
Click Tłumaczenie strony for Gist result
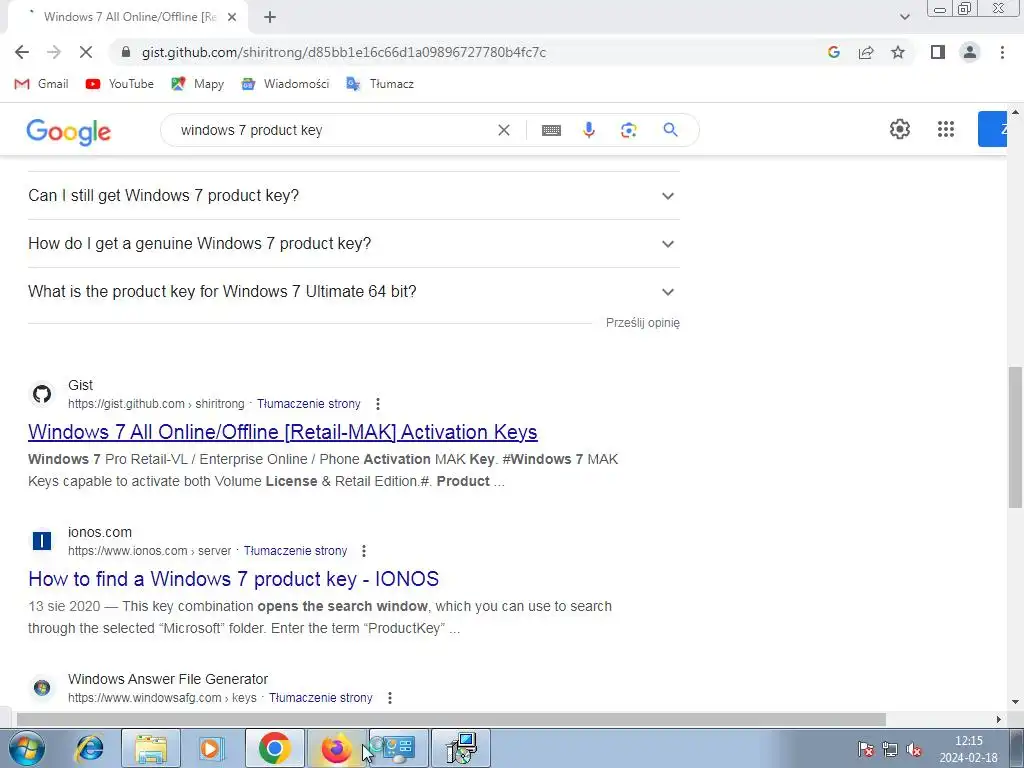click(x=308, y=404)
